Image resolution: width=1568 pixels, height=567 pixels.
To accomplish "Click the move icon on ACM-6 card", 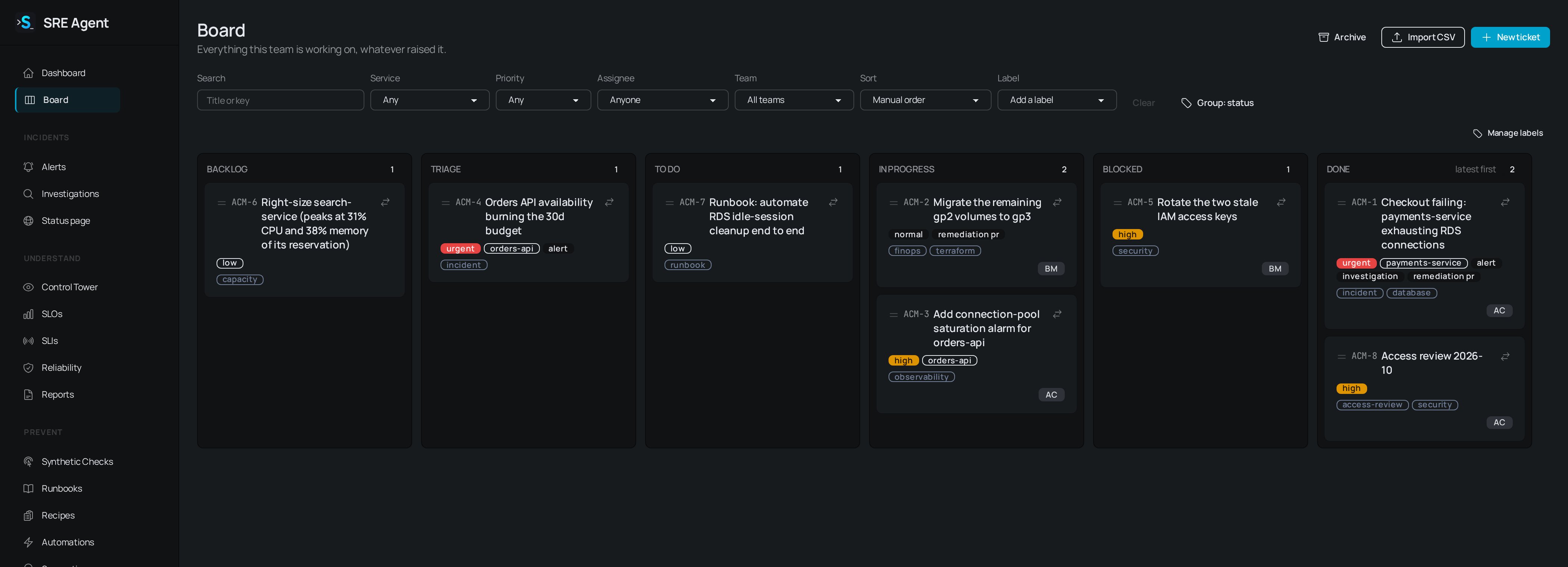I will [385, 202].
